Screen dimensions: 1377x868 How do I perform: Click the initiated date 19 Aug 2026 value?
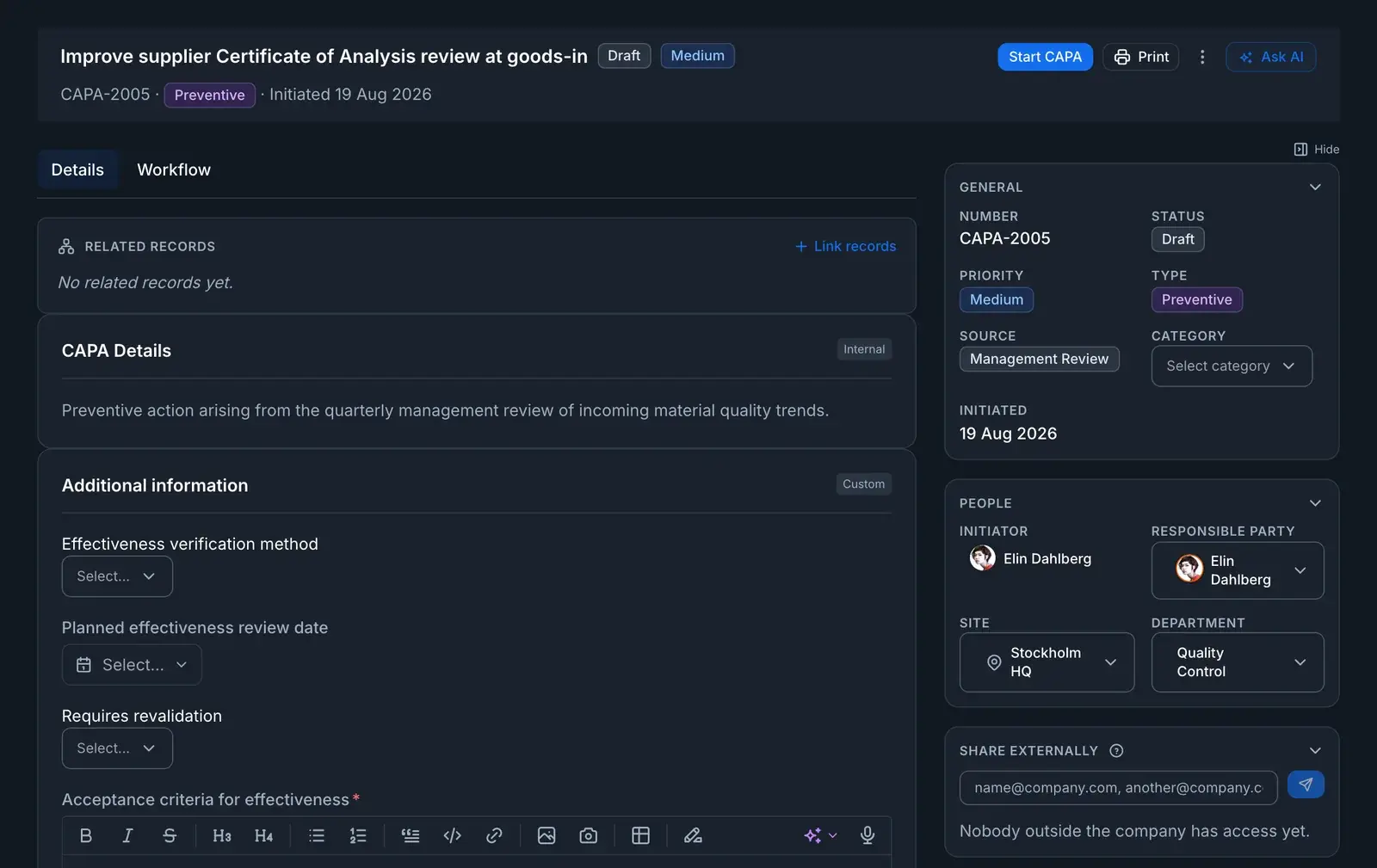[1008, 434]
